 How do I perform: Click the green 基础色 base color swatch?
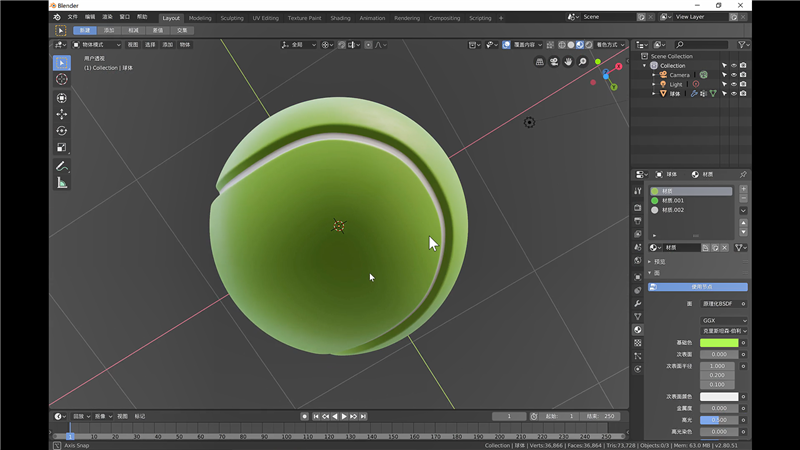[719, 343]
